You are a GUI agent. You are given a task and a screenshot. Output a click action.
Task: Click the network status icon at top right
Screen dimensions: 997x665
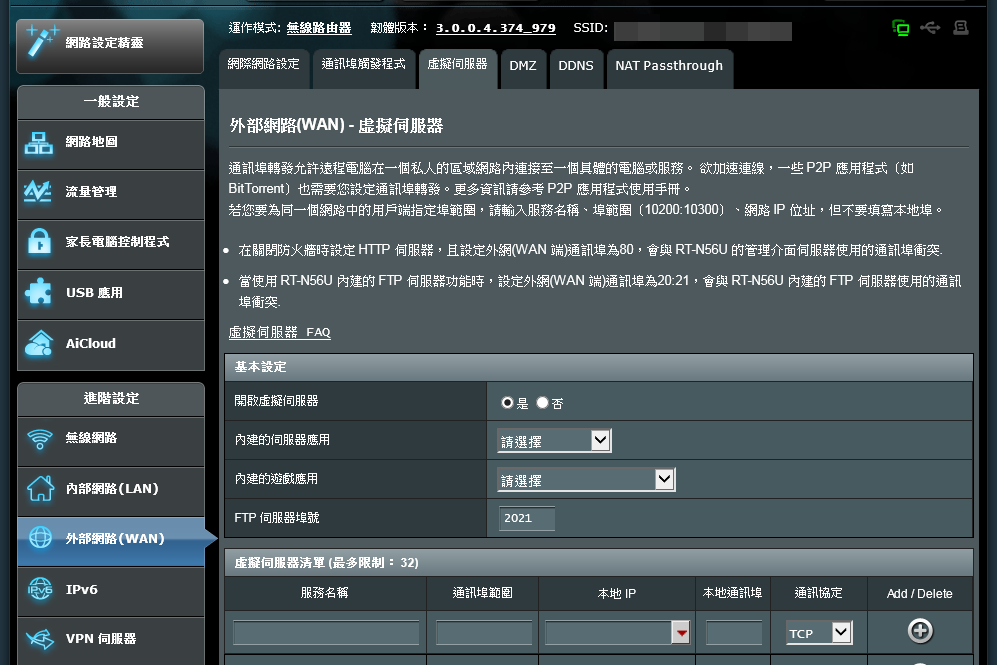pyautogui.click(x=901, y=28)
